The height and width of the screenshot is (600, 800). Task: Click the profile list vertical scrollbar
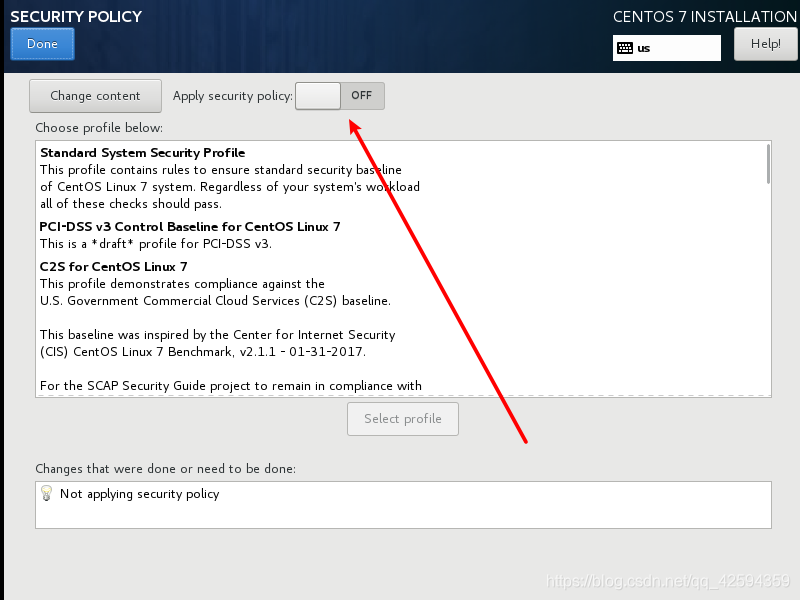(x=768, y=163)
